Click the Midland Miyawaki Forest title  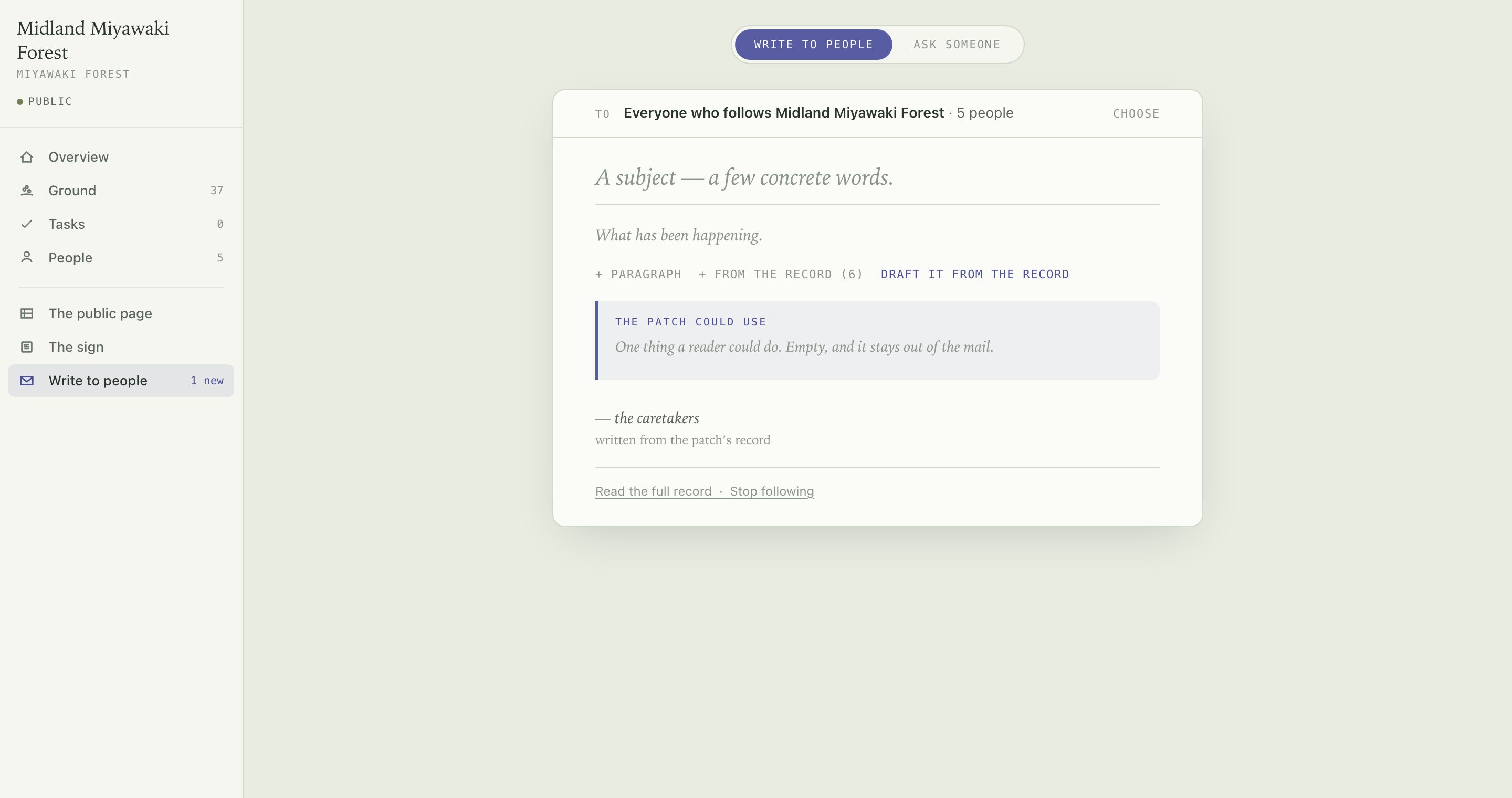coord(93,40)
